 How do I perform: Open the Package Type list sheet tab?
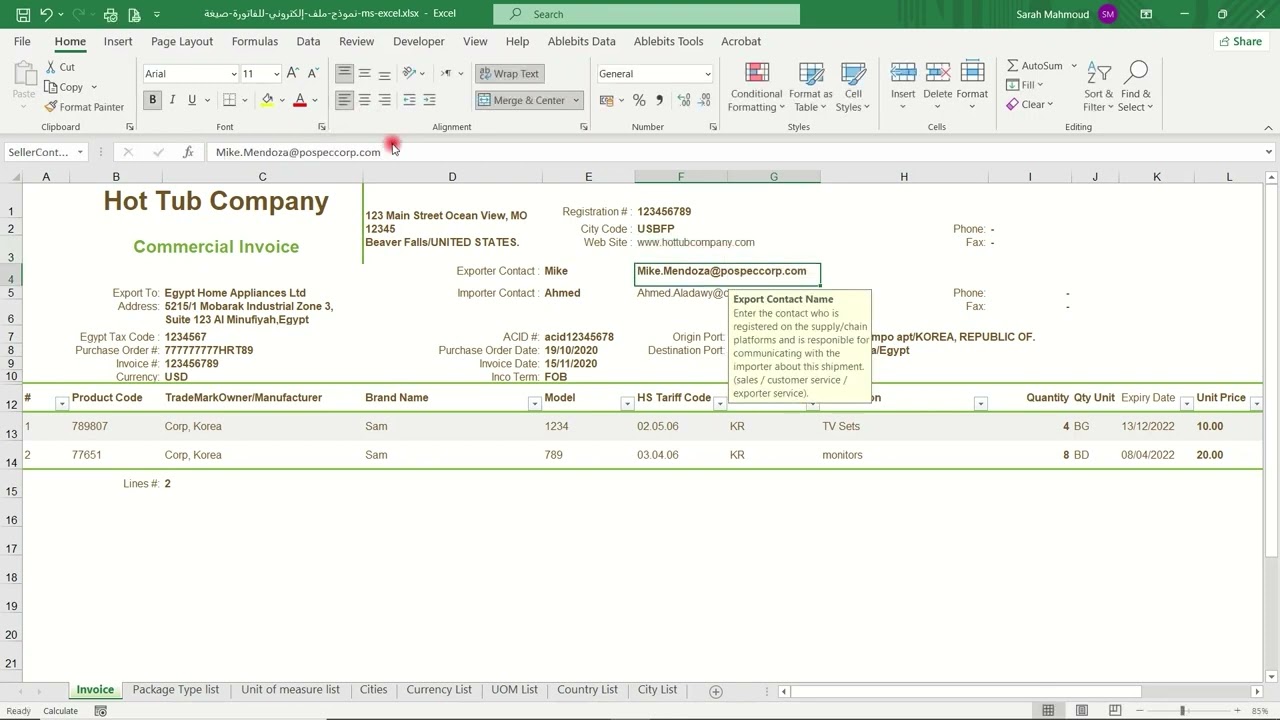click(x=176, y=690)
